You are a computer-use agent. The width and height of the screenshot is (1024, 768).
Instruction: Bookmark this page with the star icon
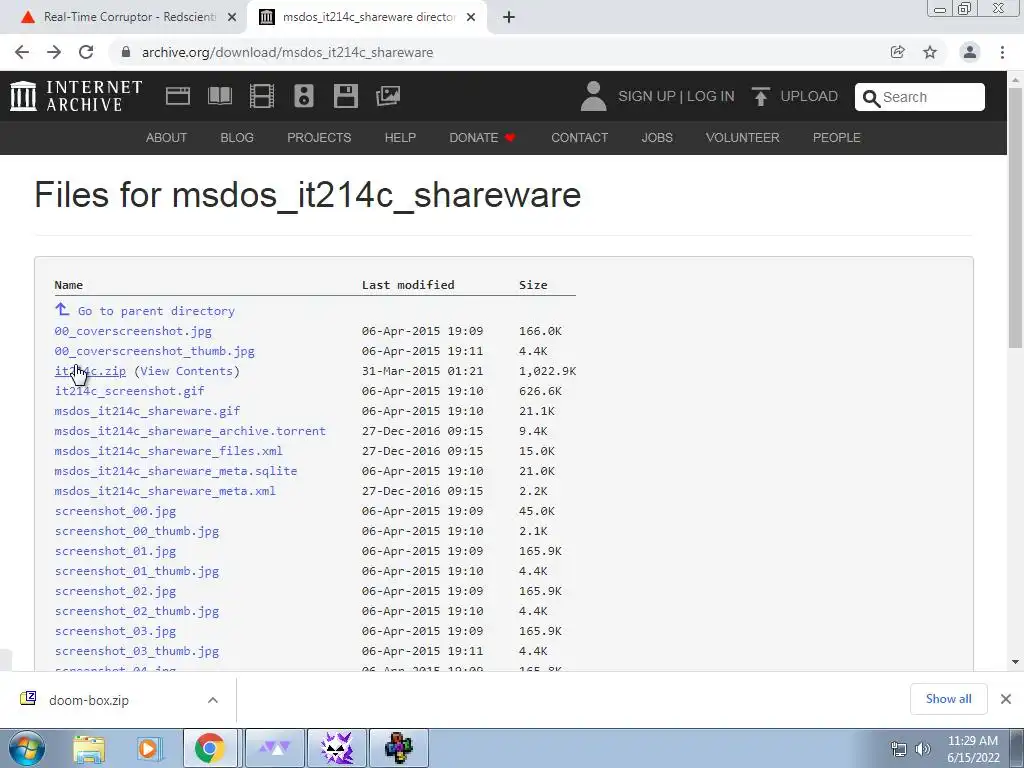click(930, 52)
